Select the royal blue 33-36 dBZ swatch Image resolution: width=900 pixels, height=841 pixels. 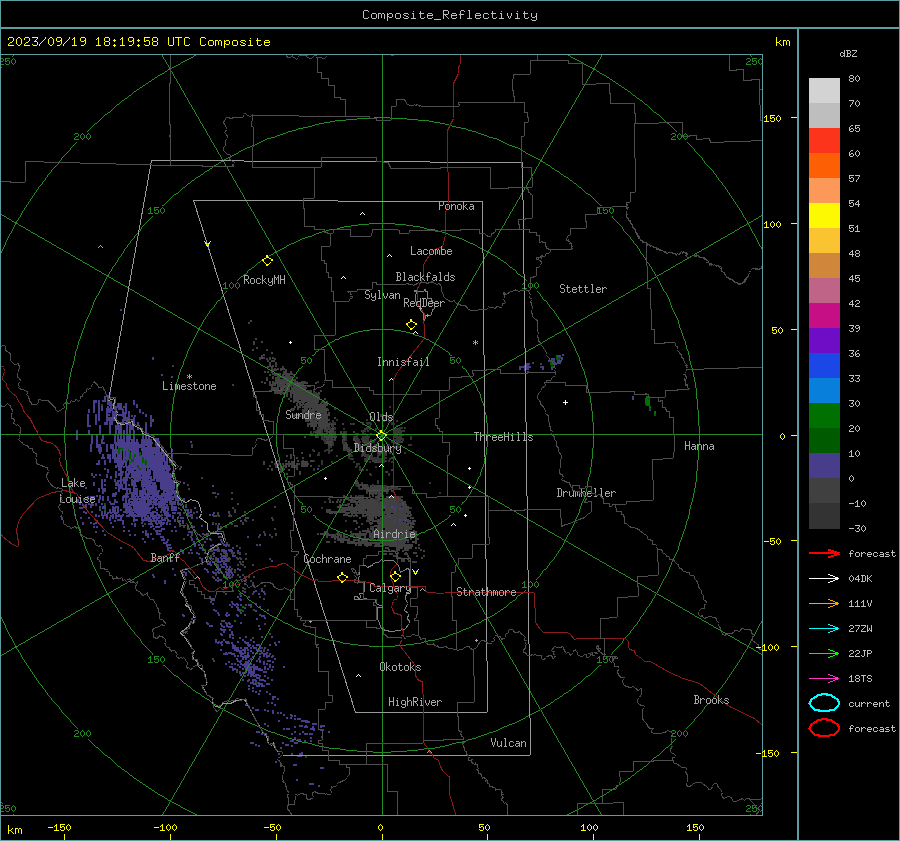coord(824,365)
